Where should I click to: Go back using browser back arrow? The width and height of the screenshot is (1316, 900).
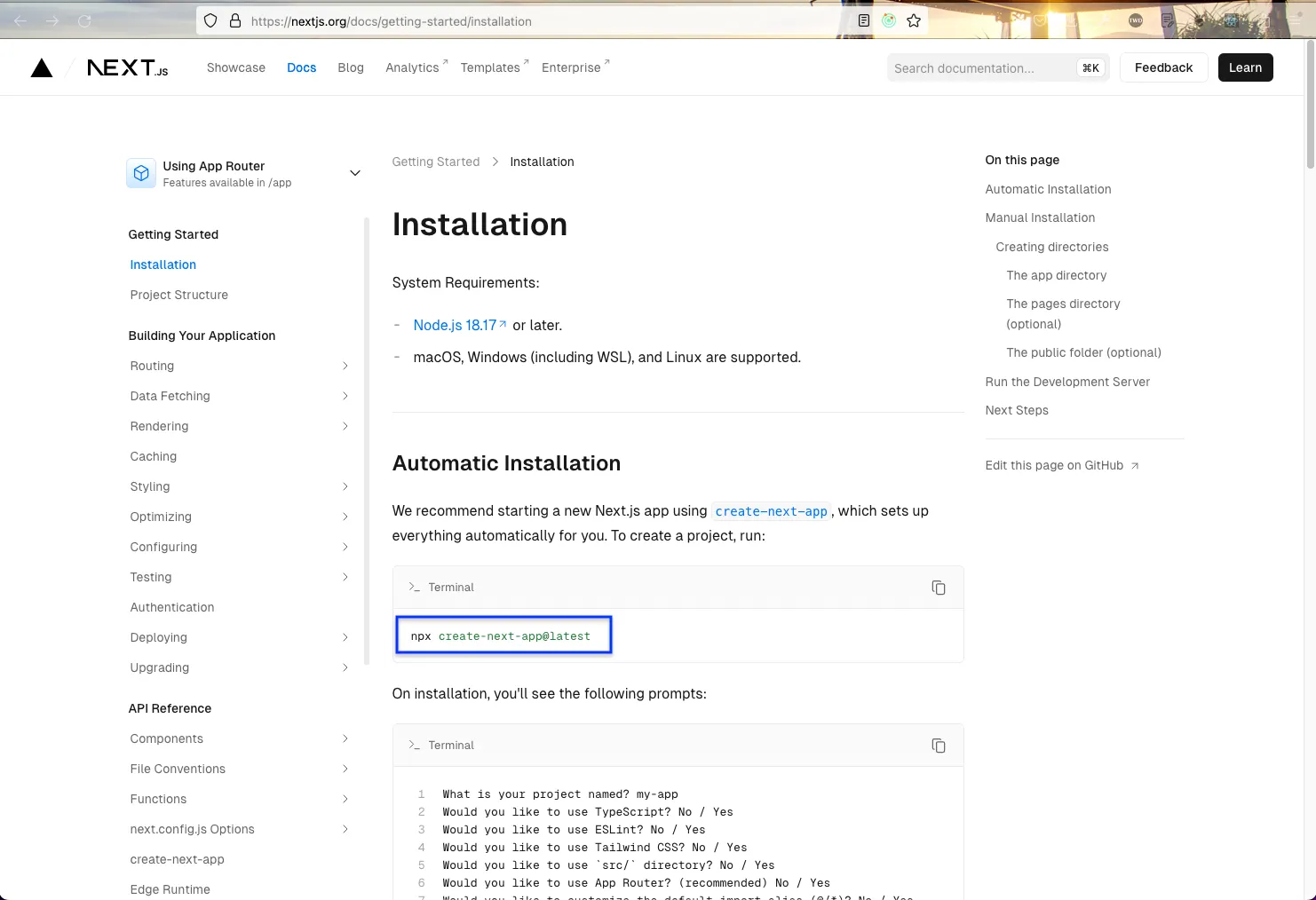(20, 20)
